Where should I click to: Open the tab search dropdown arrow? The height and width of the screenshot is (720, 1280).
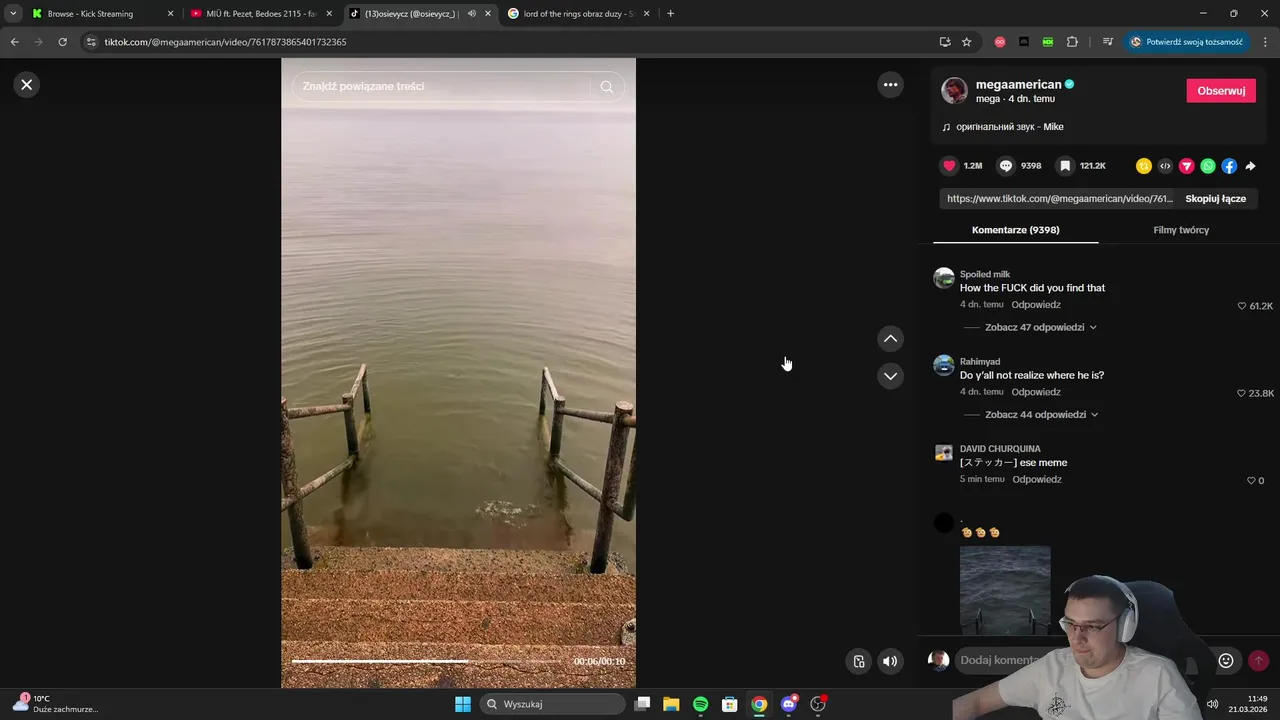tap(12, 14)
